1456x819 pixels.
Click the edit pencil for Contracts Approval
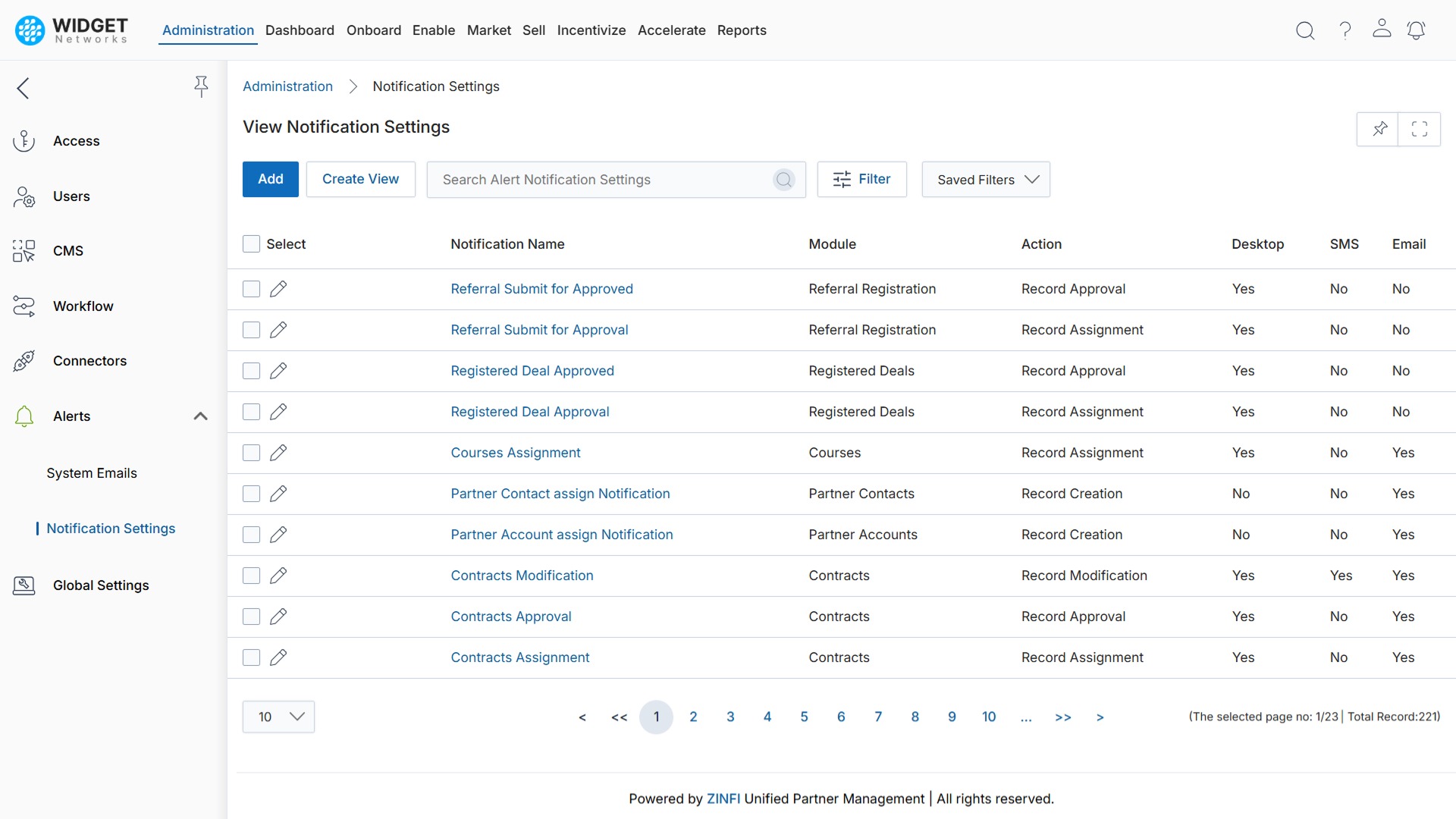tap(278, 617)
